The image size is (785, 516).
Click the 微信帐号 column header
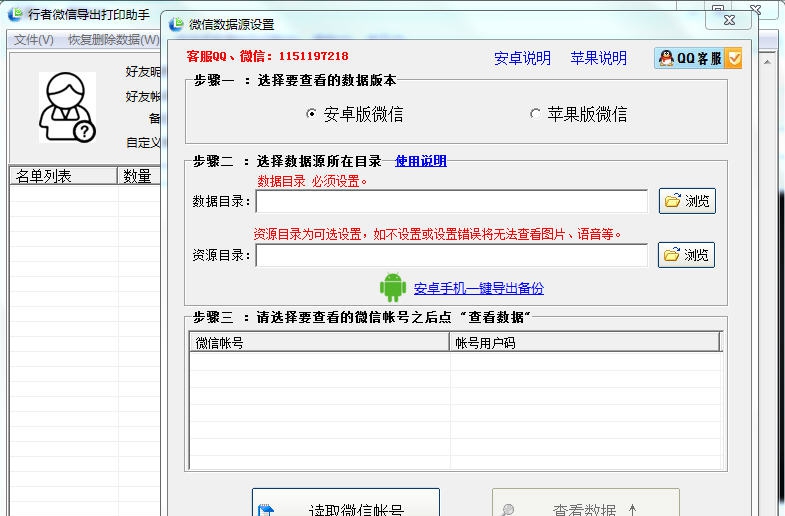pos(319,343)
